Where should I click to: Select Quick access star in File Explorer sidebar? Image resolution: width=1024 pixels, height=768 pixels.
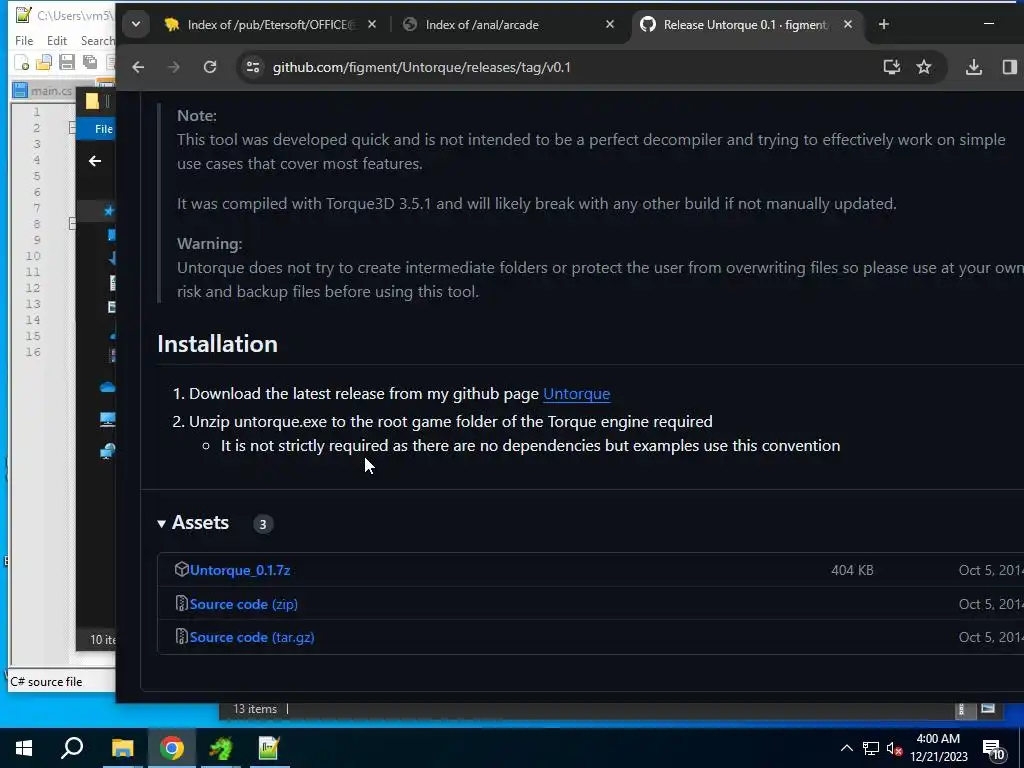(x=109, y=210)
